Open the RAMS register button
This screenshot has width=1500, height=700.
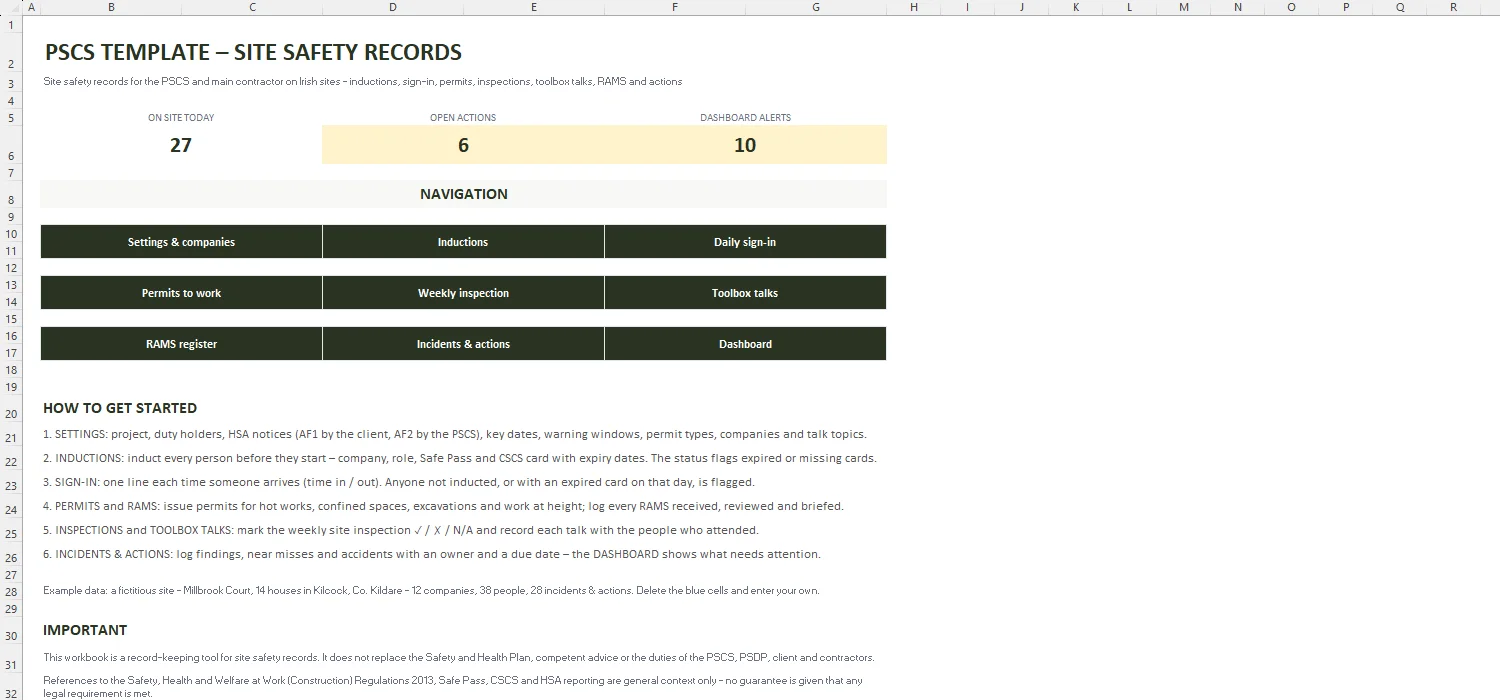point(181,344)
